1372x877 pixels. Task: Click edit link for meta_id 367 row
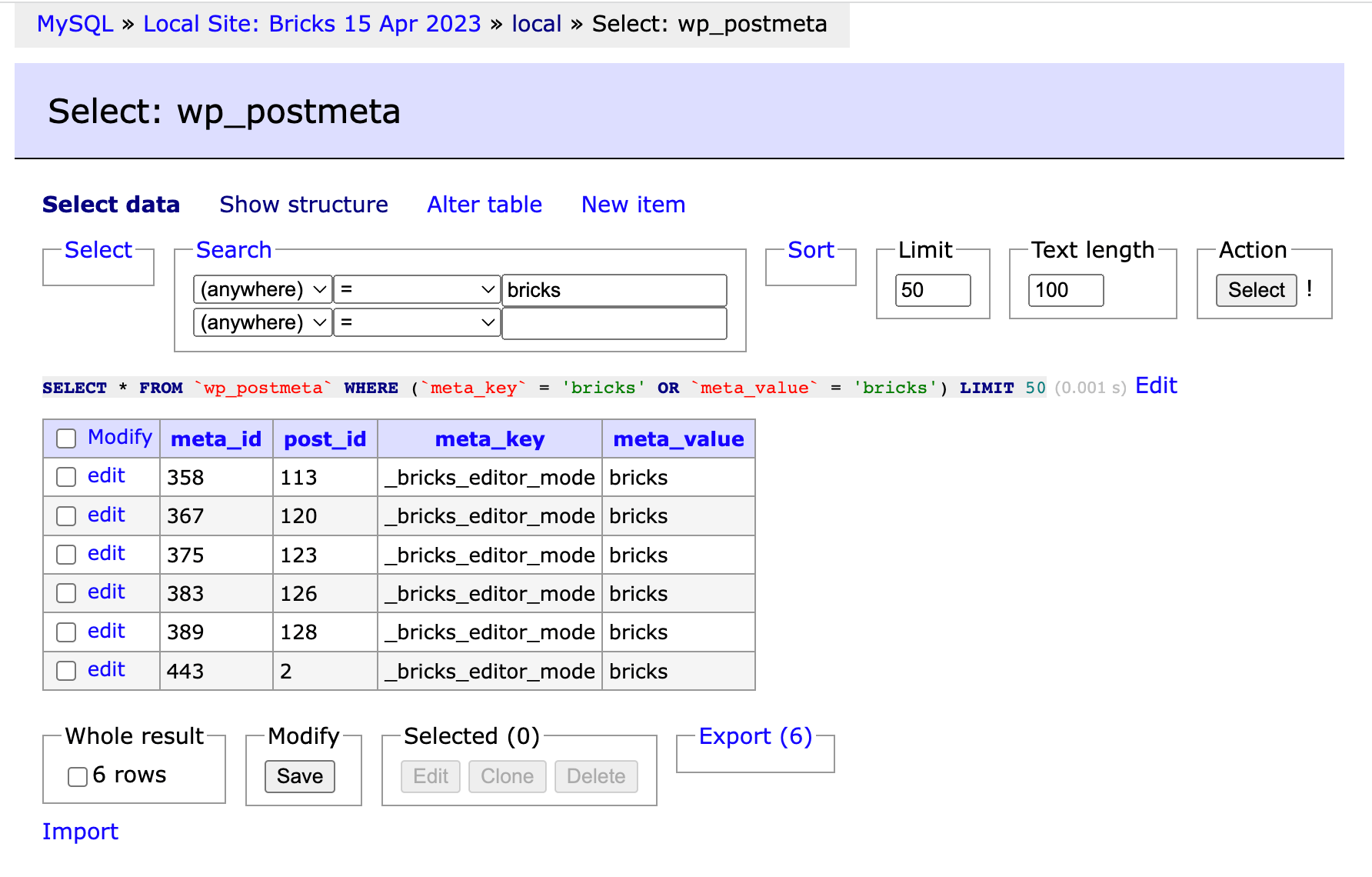106,515
